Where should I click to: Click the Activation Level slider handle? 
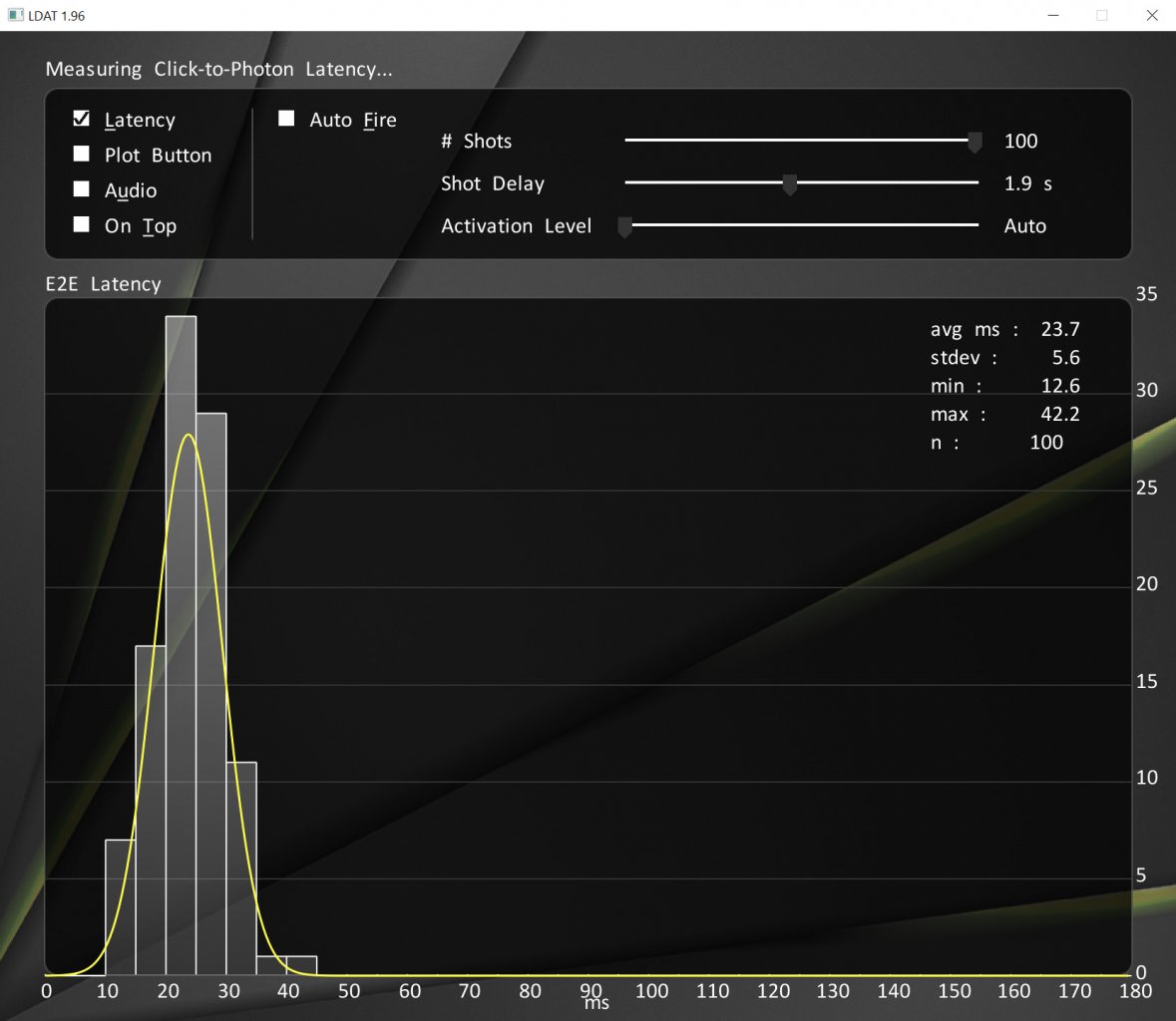[x=624, y=227]
